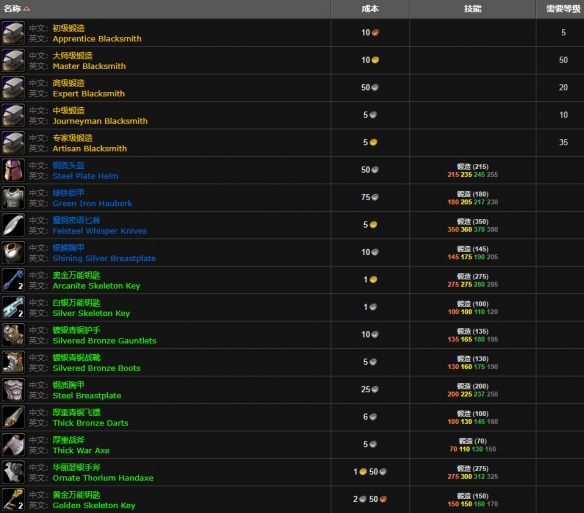The height and width of the screenshot is (513, 584).
Task: Sort by the 需要等级 required level header
Action: (563, 9)
